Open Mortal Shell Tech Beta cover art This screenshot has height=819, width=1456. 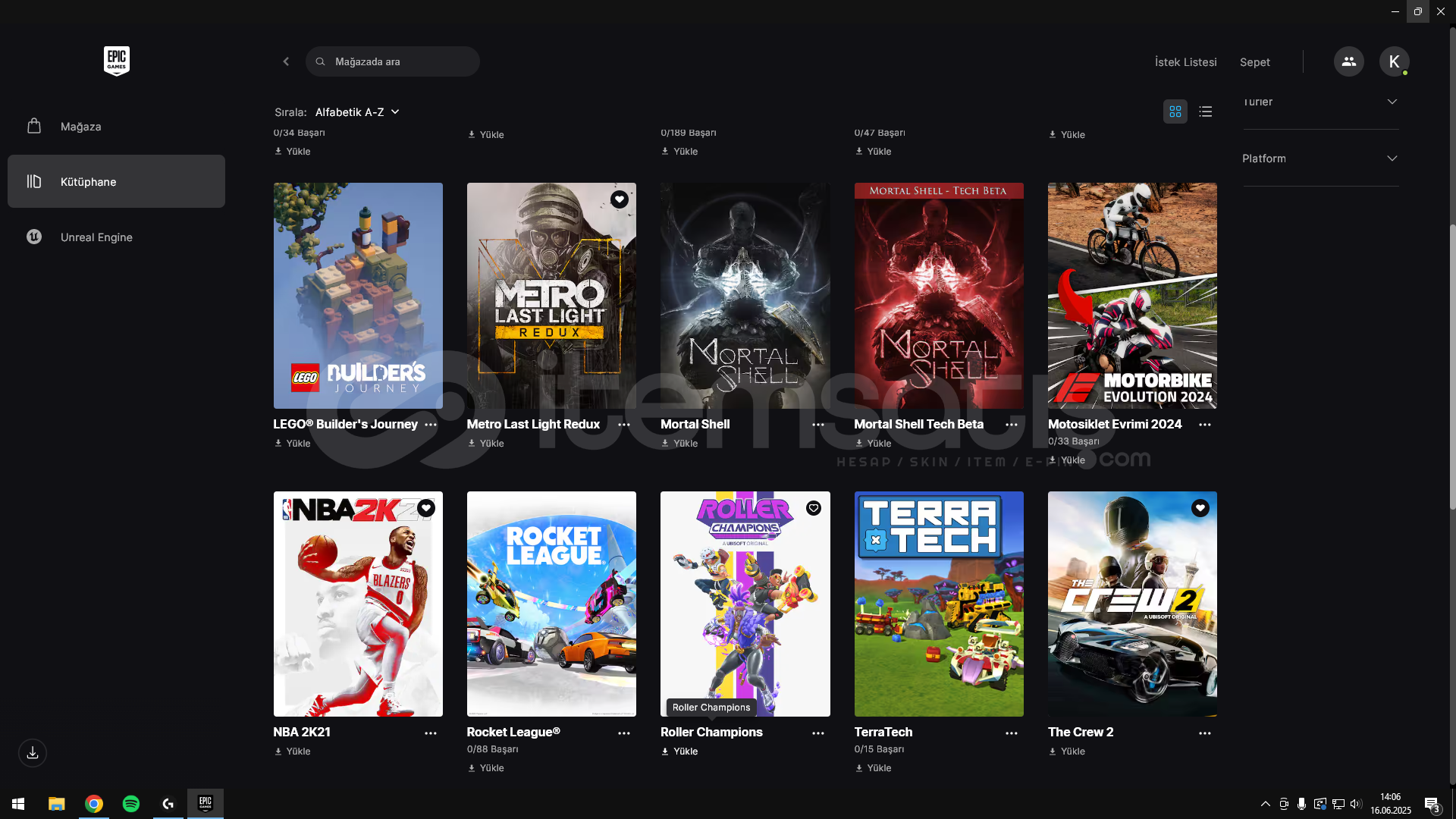[939, 296]
